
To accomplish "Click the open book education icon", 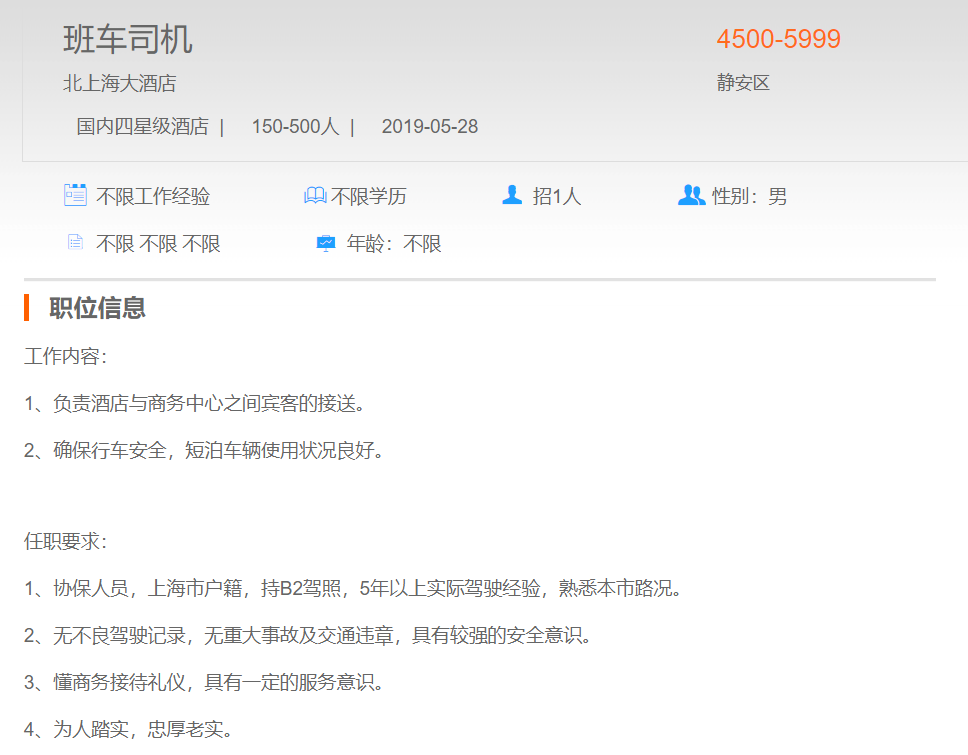I will click(x=315, y=196).
